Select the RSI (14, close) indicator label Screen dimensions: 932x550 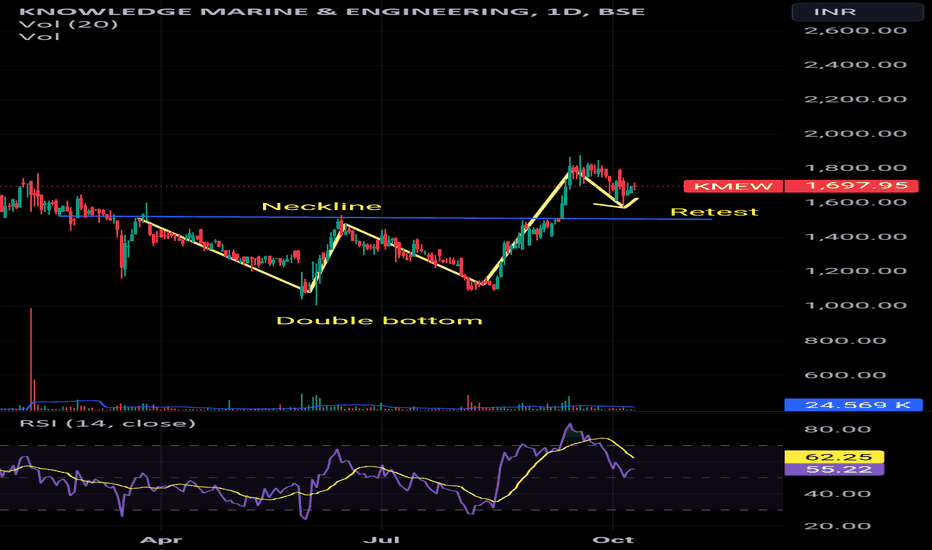click(x=108, y=423)
